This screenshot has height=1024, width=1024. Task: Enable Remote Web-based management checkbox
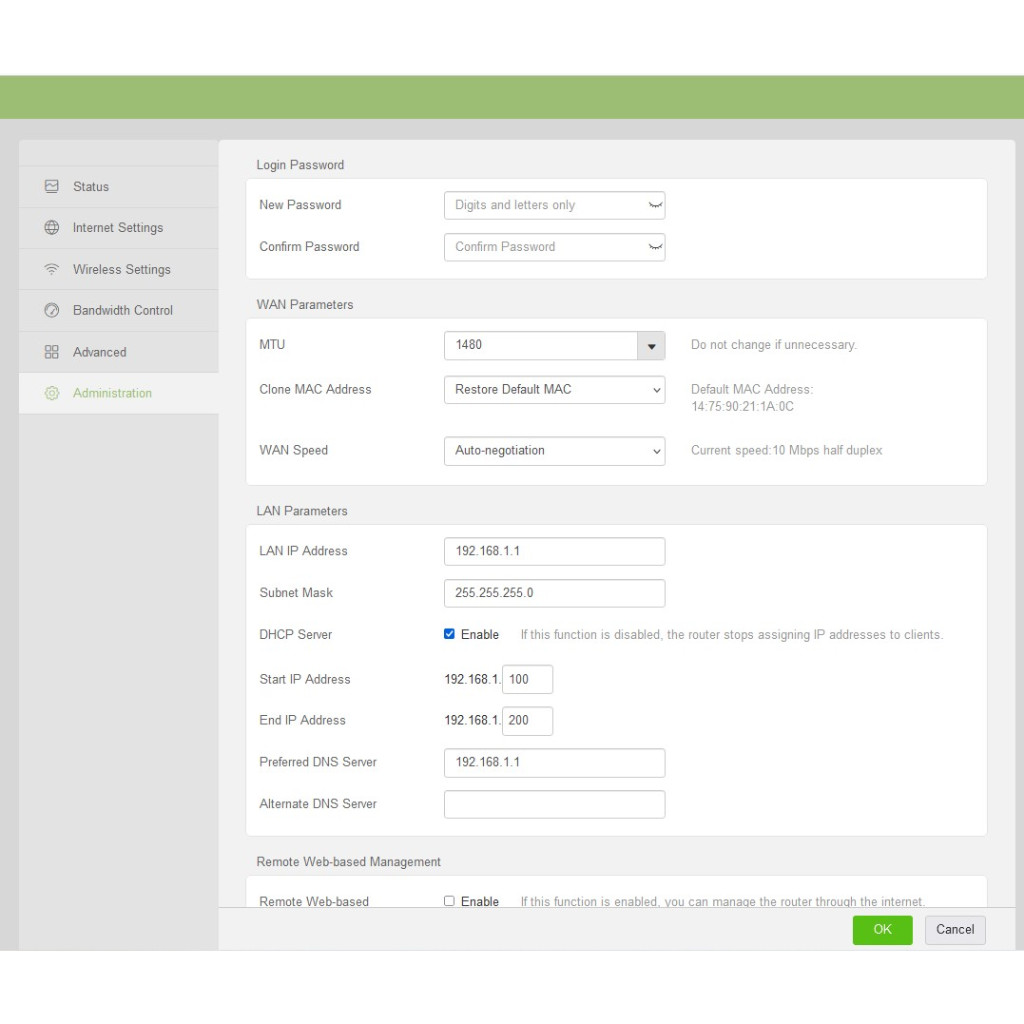coord(450,901)
